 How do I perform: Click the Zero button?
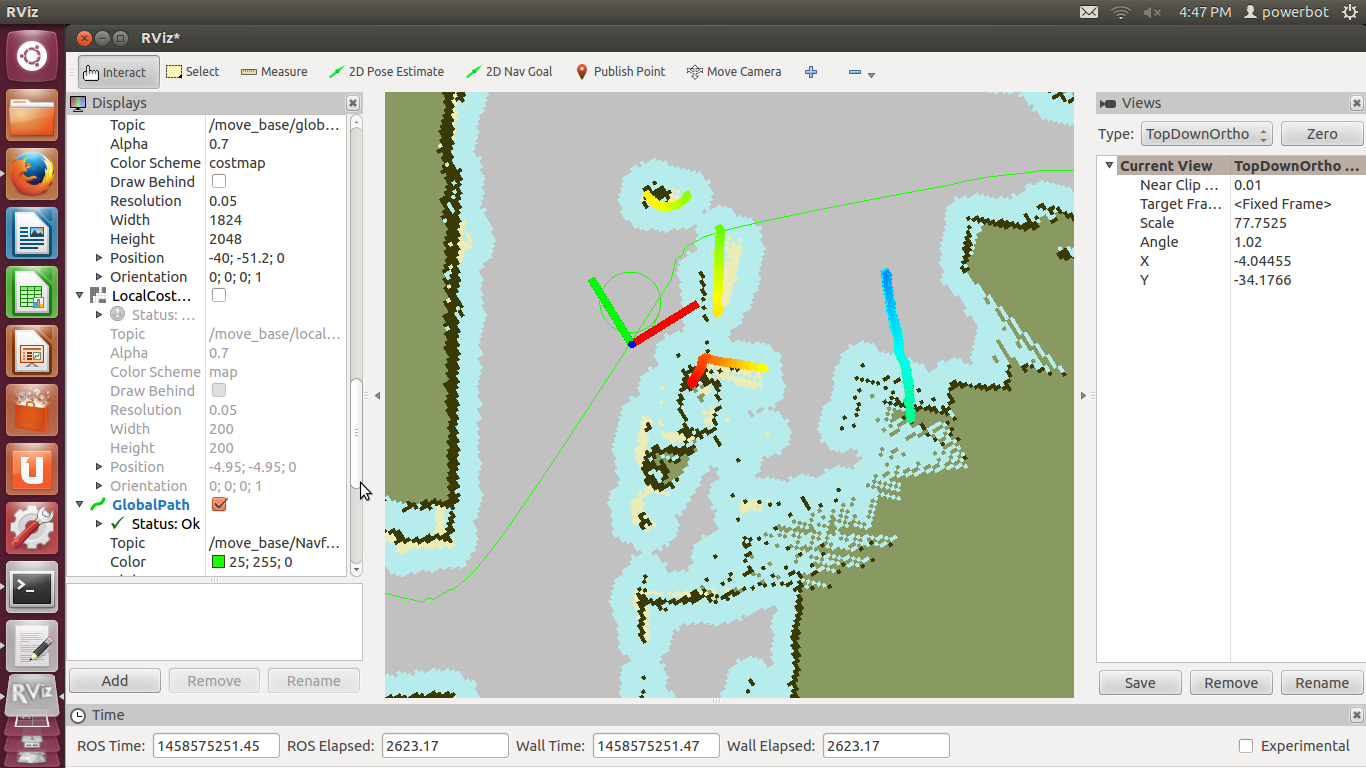pos(1322,134)
